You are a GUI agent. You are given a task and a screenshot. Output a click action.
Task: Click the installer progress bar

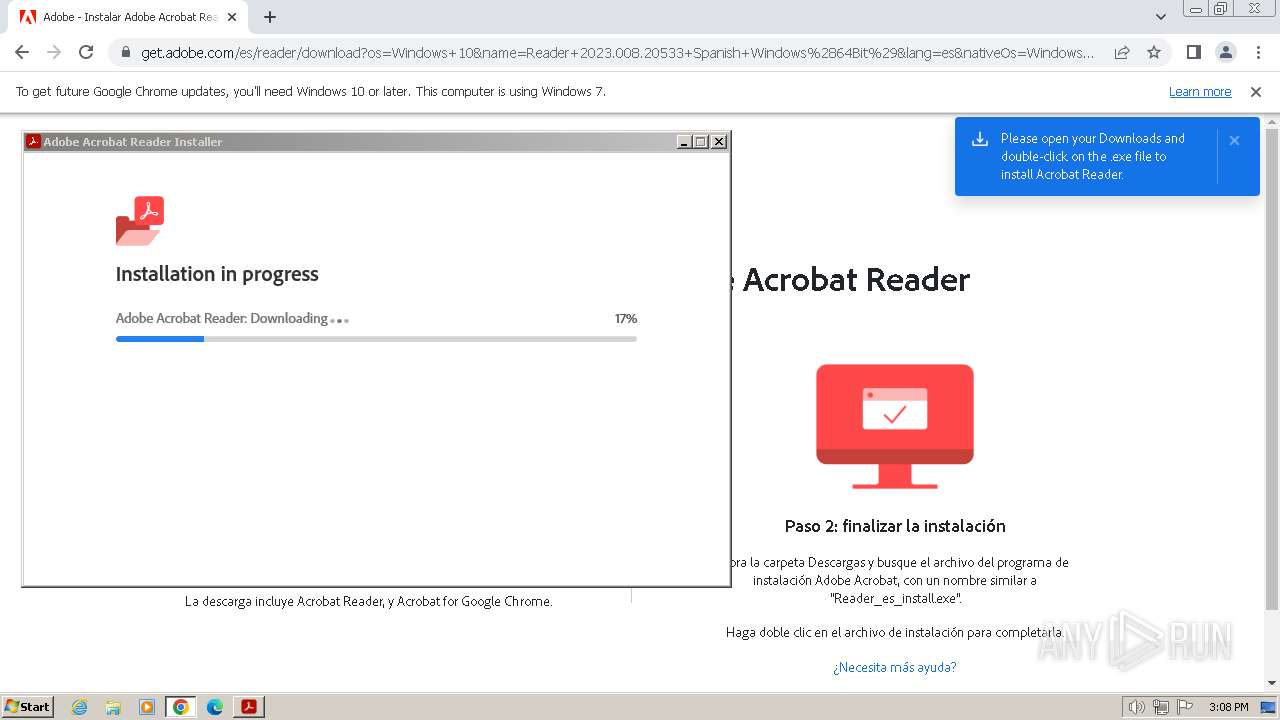pyautogui.click(x=376, y=339)
